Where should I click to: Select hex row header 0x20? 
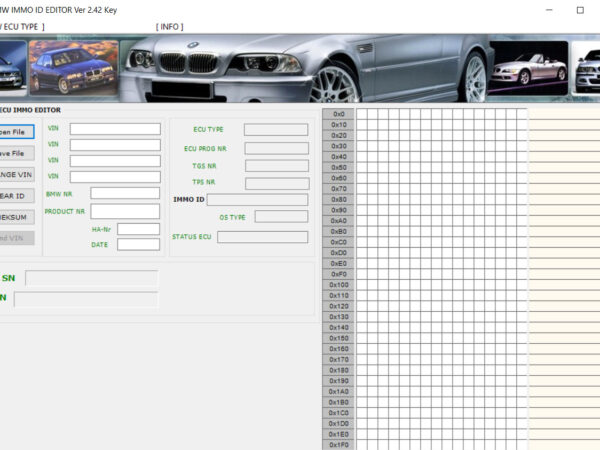(338, 135)
